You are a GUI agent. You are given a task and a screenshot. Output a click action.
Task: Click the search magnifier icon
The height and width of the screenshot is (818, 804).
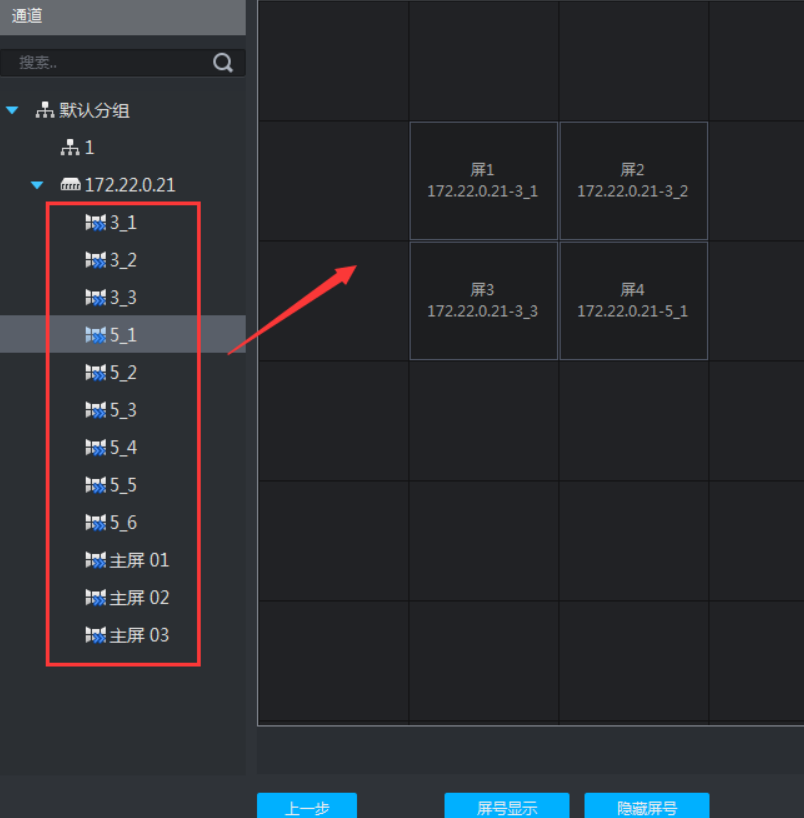(x=222, y=62)
